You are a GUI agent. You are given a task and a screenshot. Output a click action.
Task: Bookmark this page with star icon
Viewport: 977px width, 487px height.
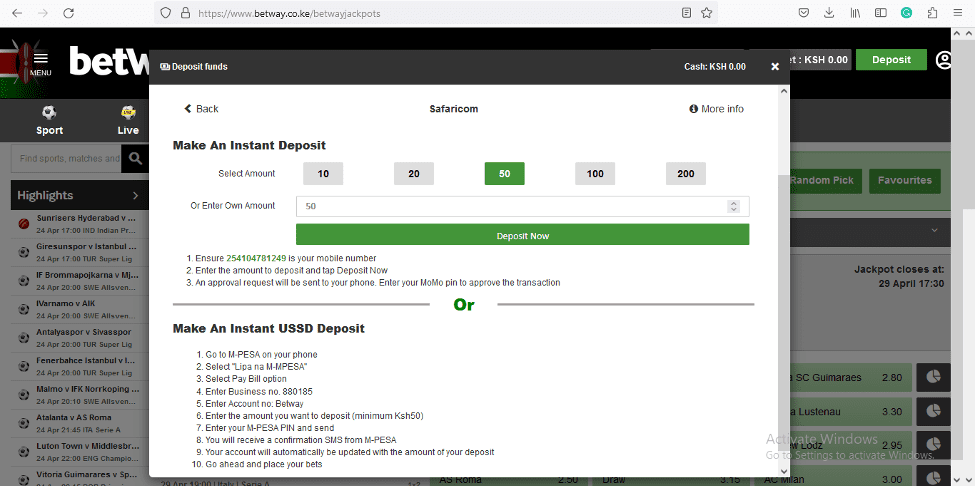[706, 13]
